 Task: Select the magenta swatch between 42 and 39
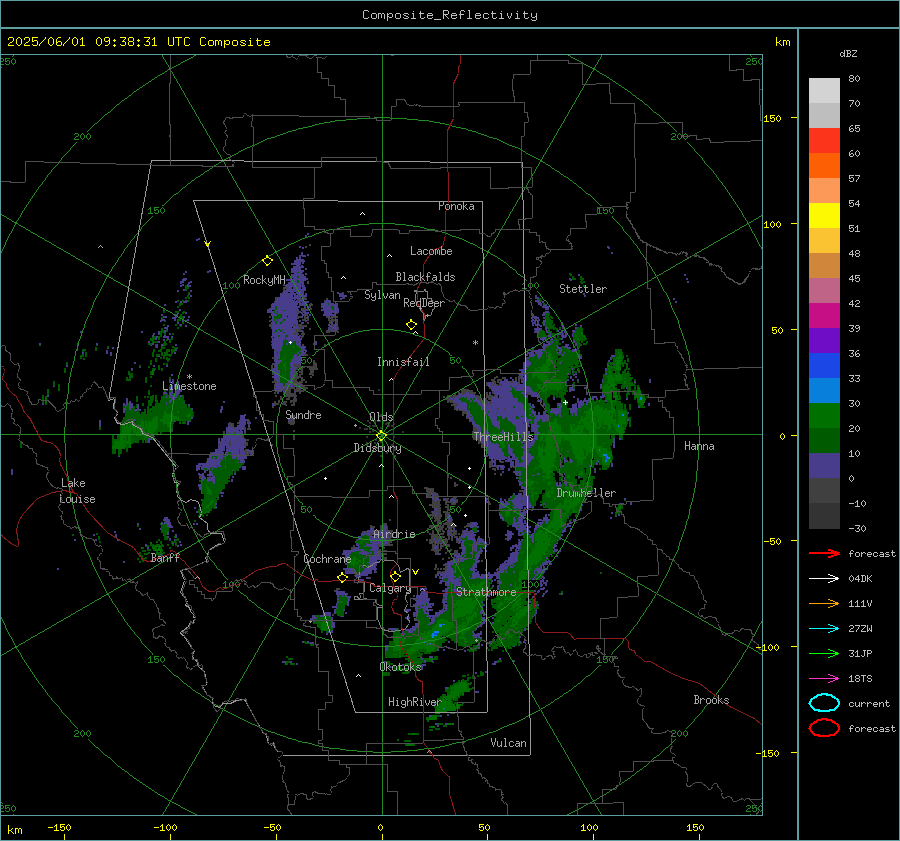pos(824,315)
